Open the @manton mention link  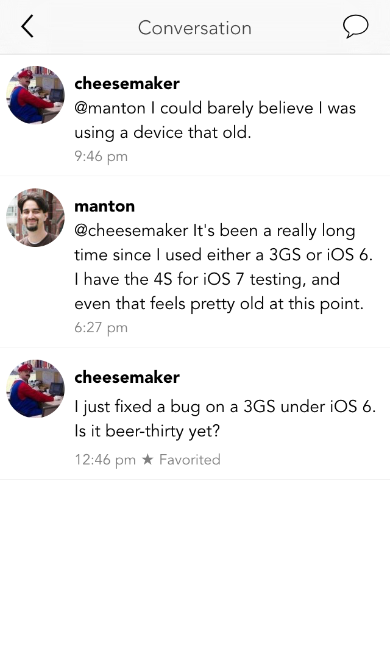point(110,108)
